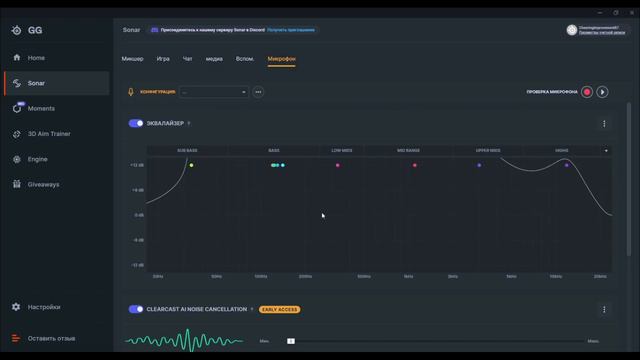Click the Discord icon in banner
This screenshot has width=640, height=360.
pos(154,30)
